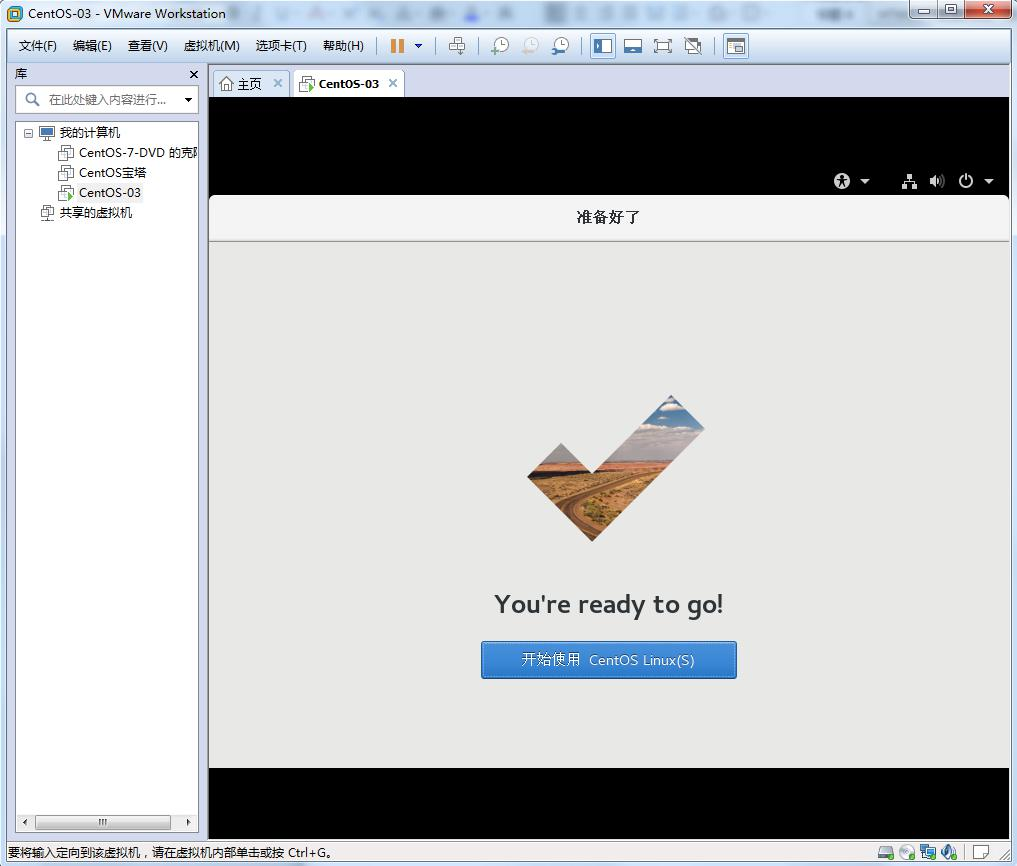Revert virtual machine to previous snapshot

tap(531, 46)
